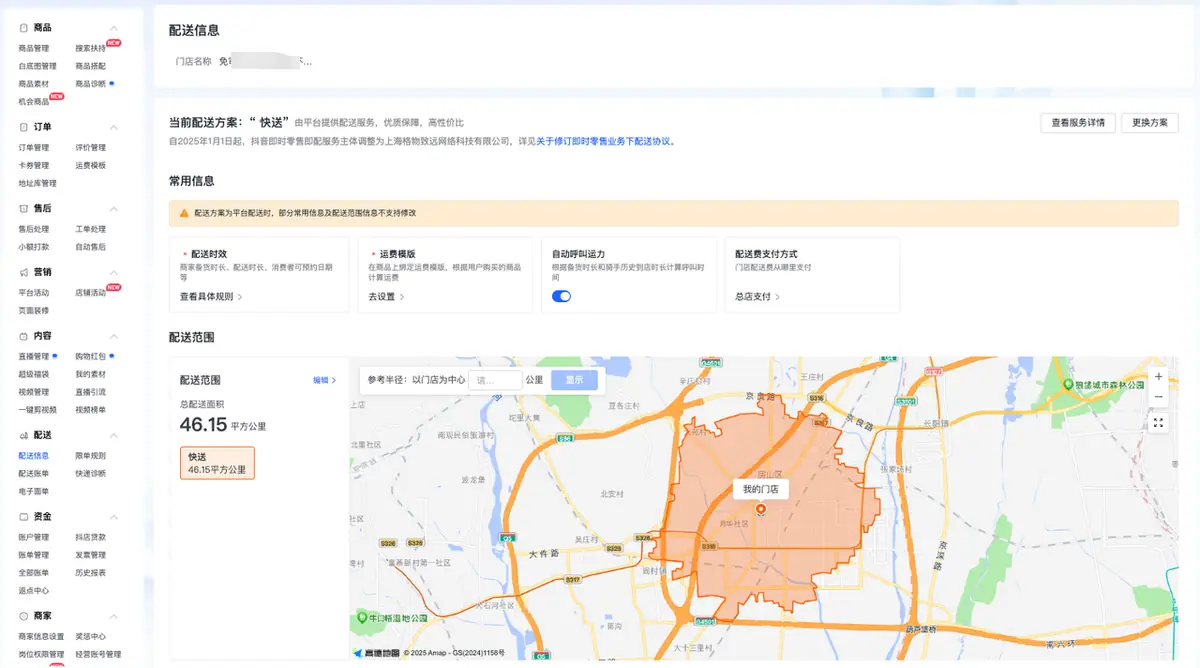The width and height of the screenshot is (1200, 668).
Task: Open the map in fullscreen mode
Action: coord(1159,423)
